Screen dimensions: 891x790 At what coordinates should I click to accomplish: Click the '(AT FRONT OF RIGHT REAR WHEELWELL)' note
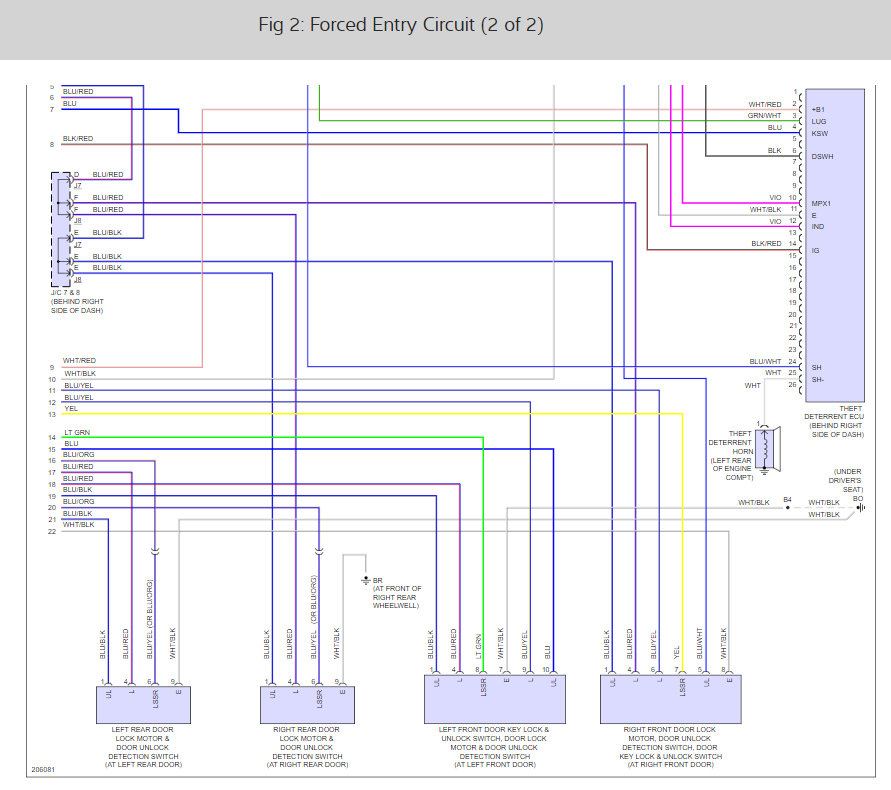click(397, 597)
